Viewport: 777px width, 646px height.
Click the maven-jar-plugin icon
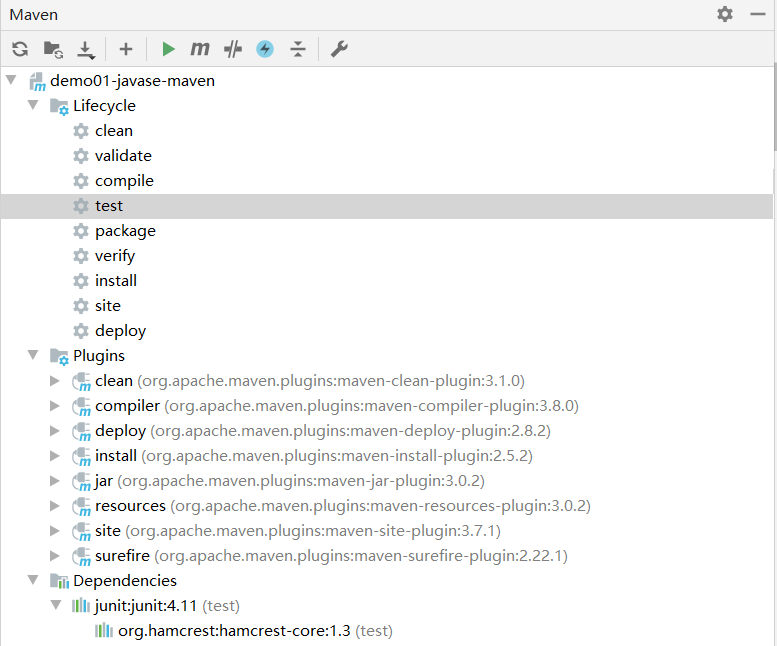coord(81,482)
